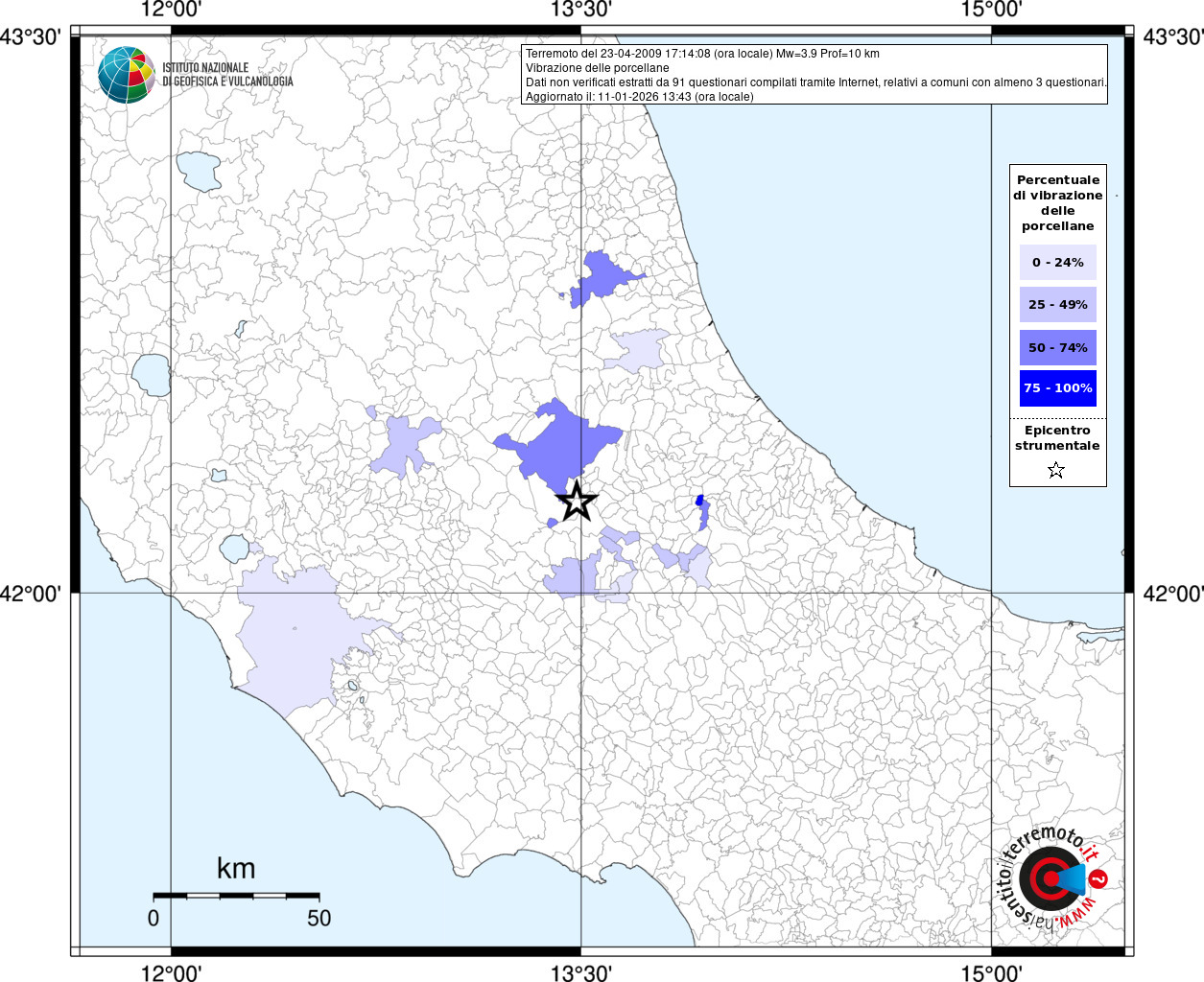Viewport: 1204px width, 982px height.
Task: Click the 'Epicentro strumentale' legend label
Action: pyautogui.click(x=1057, y=437)
